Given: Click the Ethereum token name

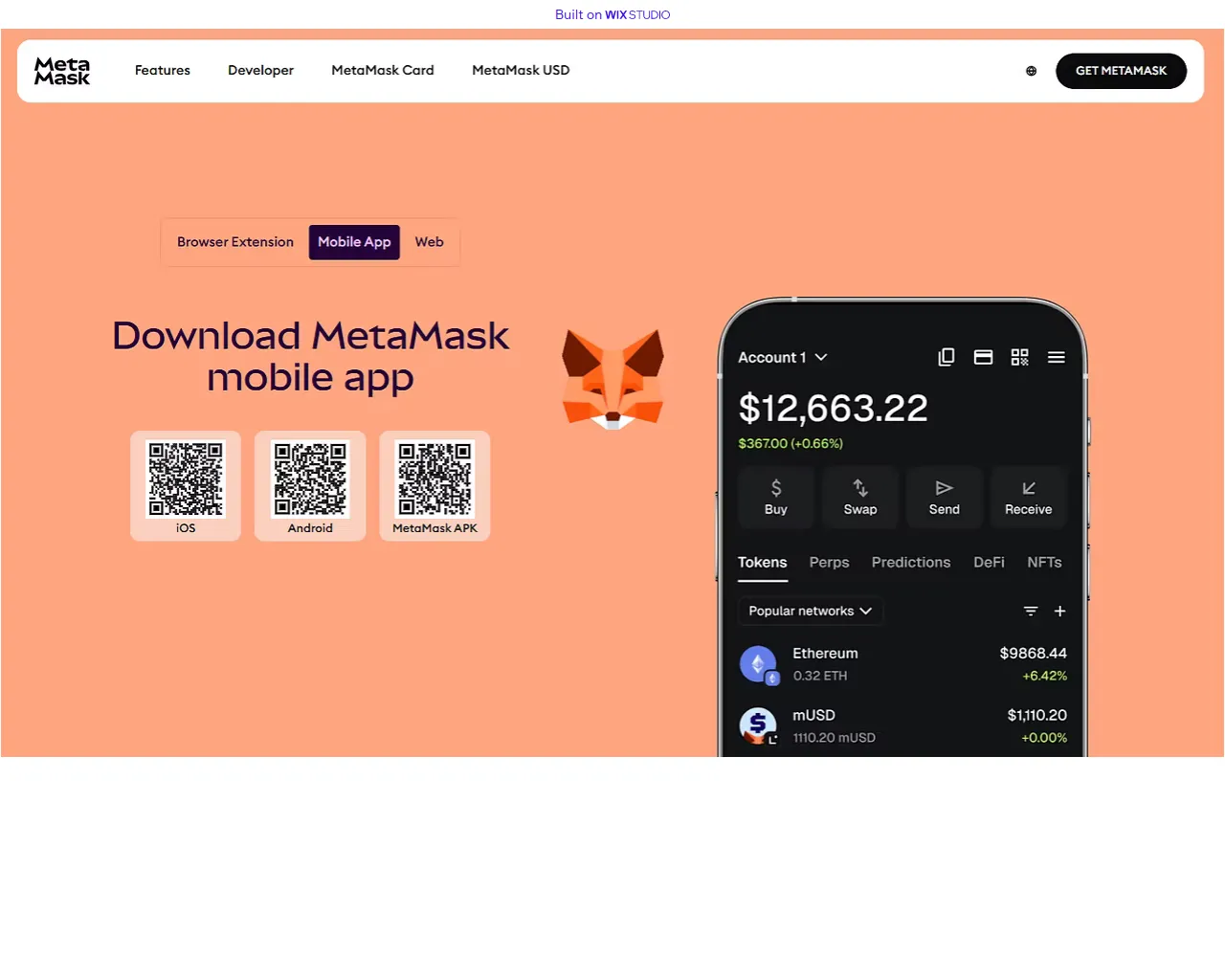Looking at the screenshot, I should coord(825,654).
